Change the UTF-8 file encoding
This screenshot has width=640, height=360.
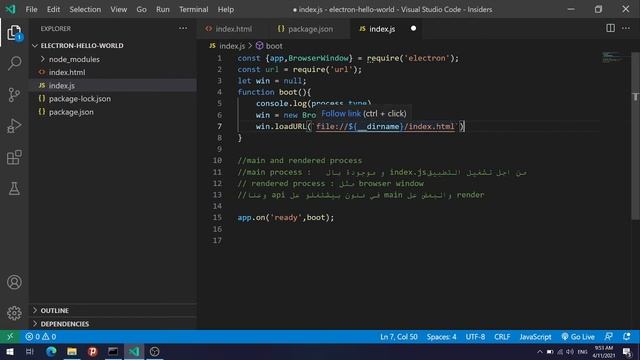[476, 337]
